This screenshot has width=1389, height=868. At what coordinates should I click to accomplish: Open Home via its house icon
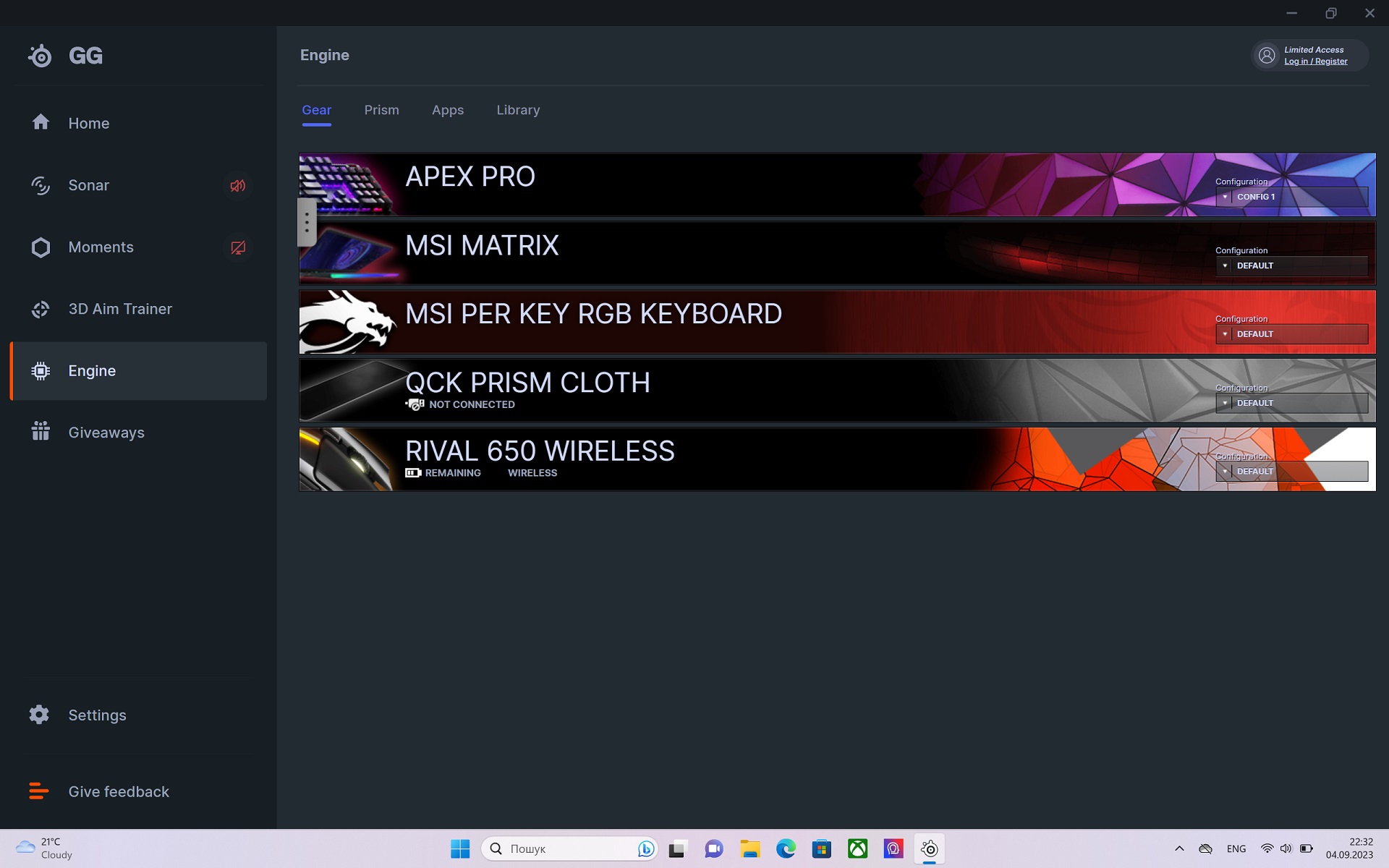pyautogui.click(x=41, y=122)
